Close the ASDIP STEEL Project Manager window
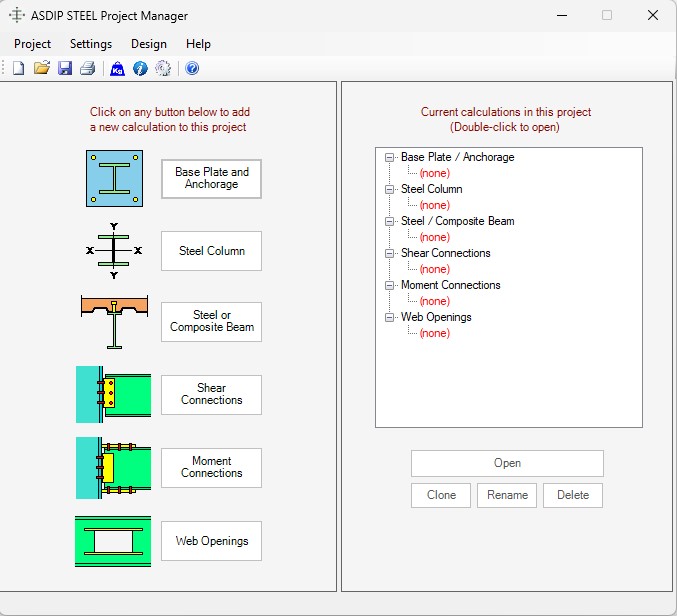Viewport: 677px width, 616px height. (x=652, y=16)
